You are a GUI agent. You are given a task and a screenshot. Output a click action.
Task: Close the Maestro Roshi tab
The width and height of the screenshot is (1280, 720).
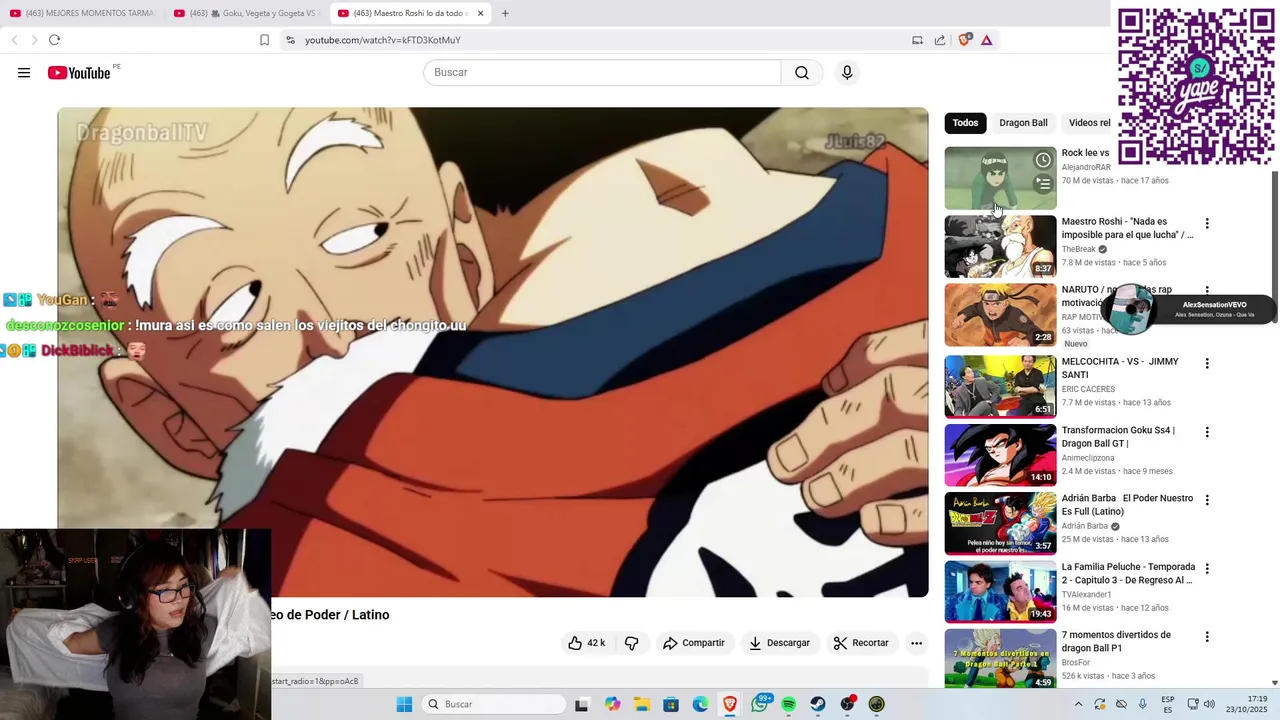coord(480,13)
